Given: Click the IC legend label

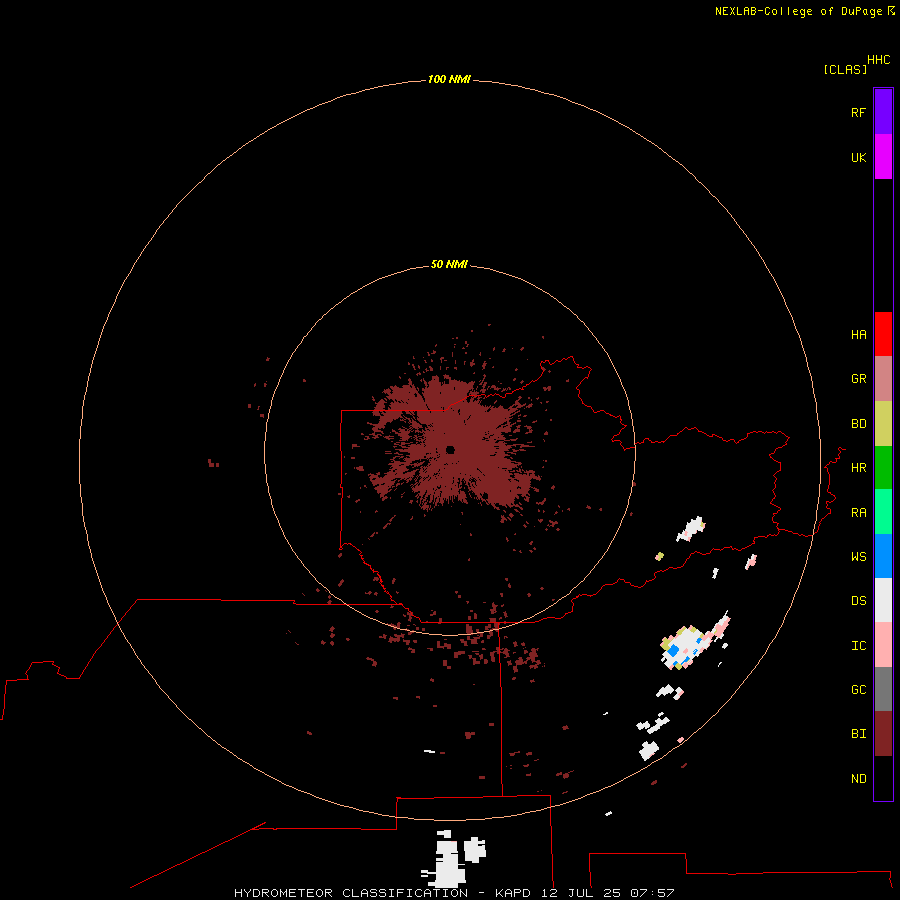Looking at the screenshot, I should tap(858, 646).
